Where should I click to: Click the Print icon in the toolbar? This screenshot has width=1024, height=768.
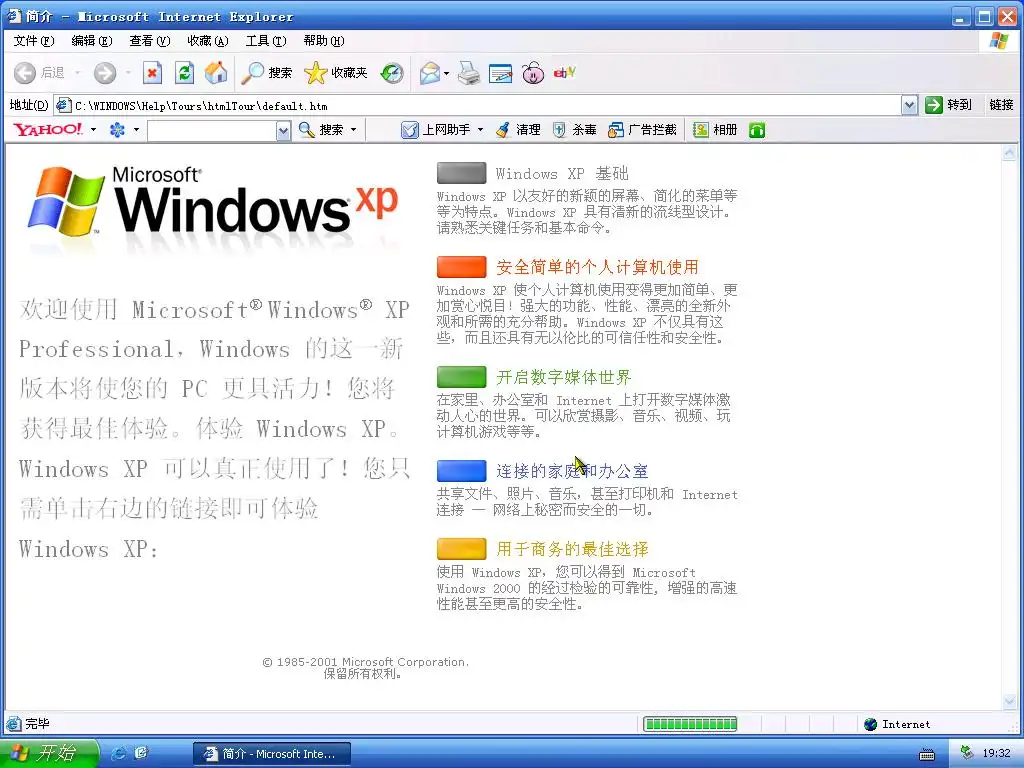469,72
